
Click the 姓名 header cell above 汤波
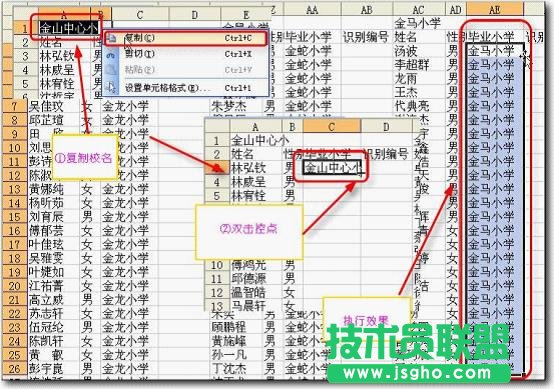(x=419, y=37)
